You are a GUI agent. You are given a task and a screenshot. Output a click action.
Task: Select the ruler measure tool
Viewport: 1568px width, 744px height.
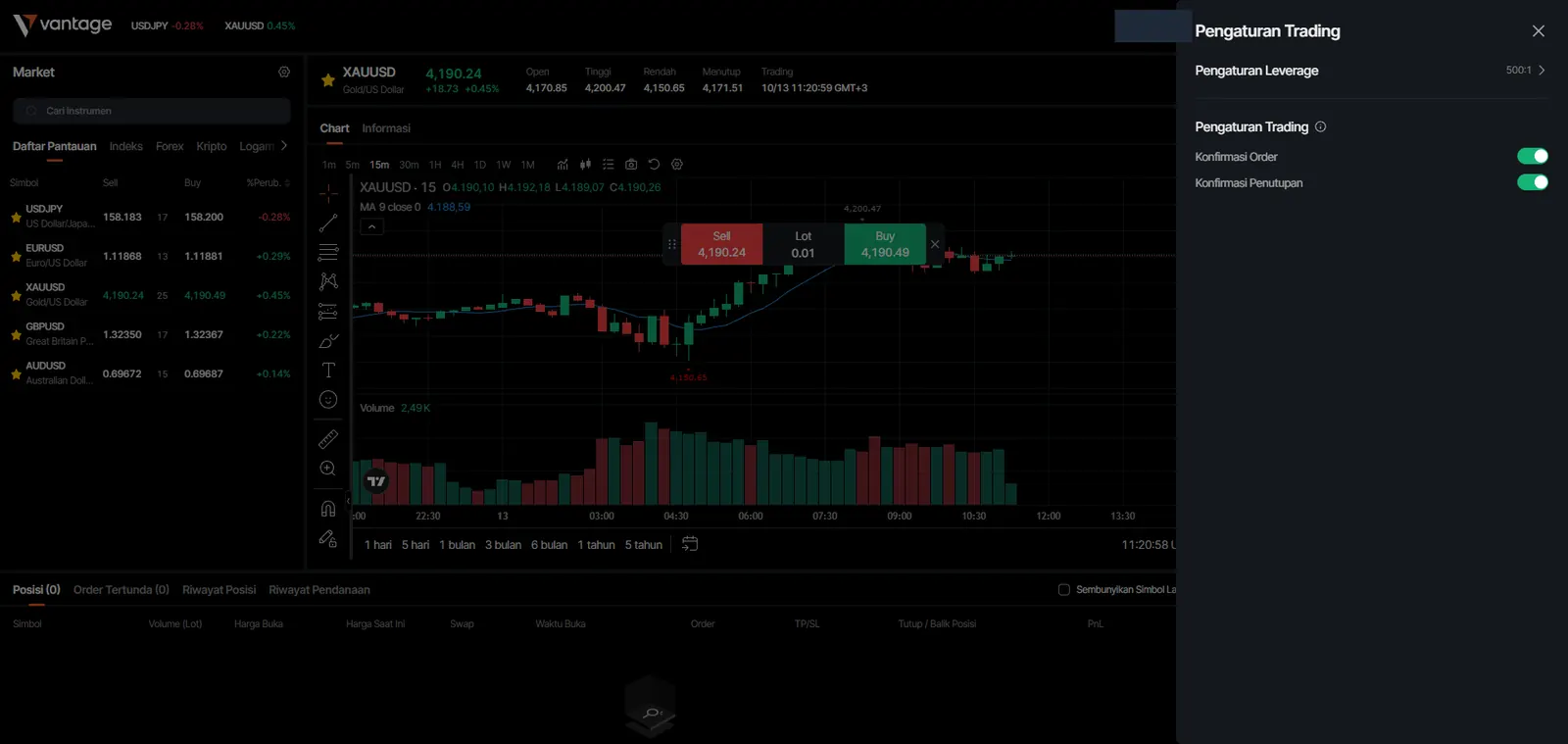[328, 439]
